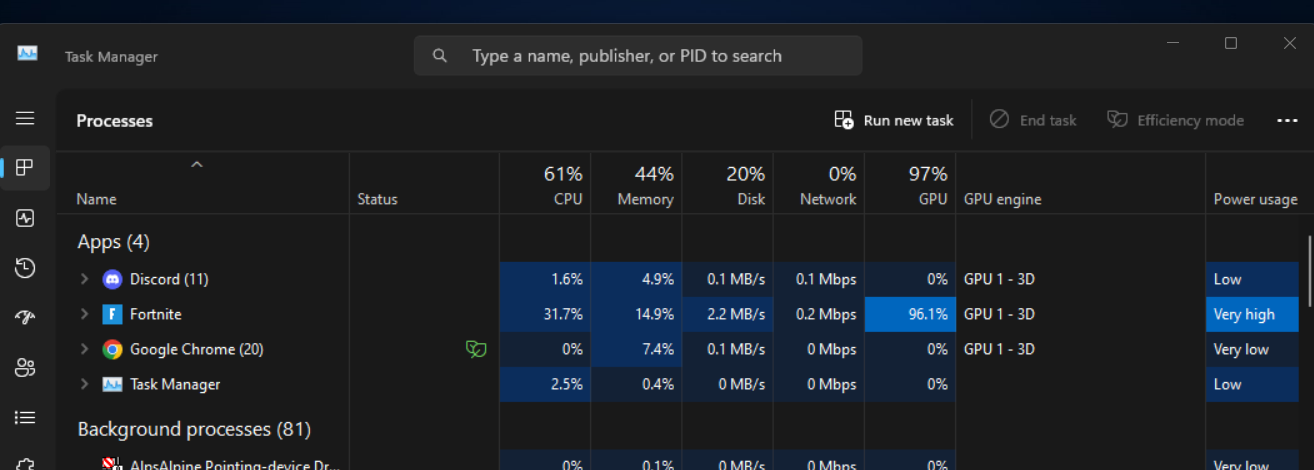Screen dimensions: 1314x470
Task: Expand the Discord (11) process group
Action: coord(85,279)
